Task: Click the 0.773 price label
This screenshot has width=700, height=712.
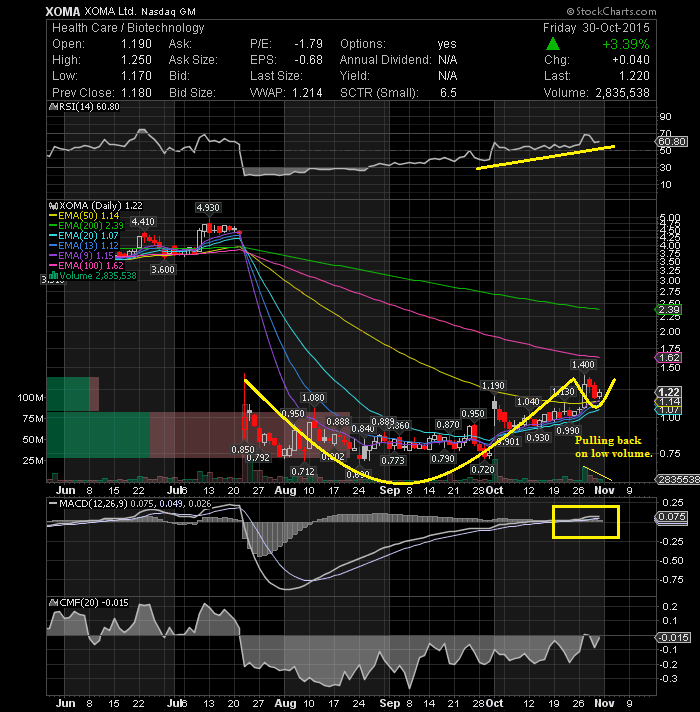Action: tap(393, 460)
